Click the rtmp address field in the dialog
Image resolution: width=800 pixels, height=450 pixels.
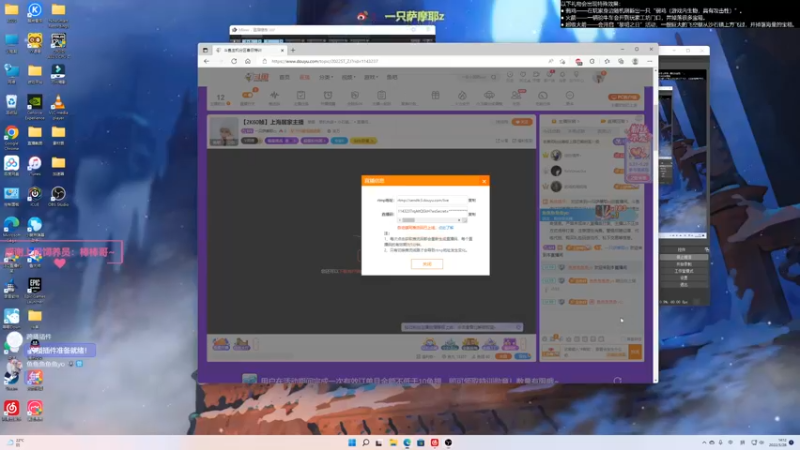(x=432, y=201)
